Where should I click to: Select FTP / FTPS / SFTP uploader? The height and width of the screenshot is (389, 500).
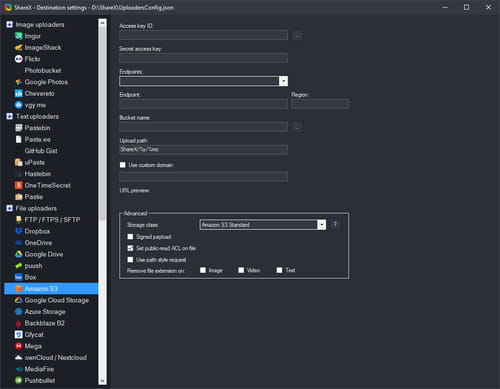coord(52,220)
